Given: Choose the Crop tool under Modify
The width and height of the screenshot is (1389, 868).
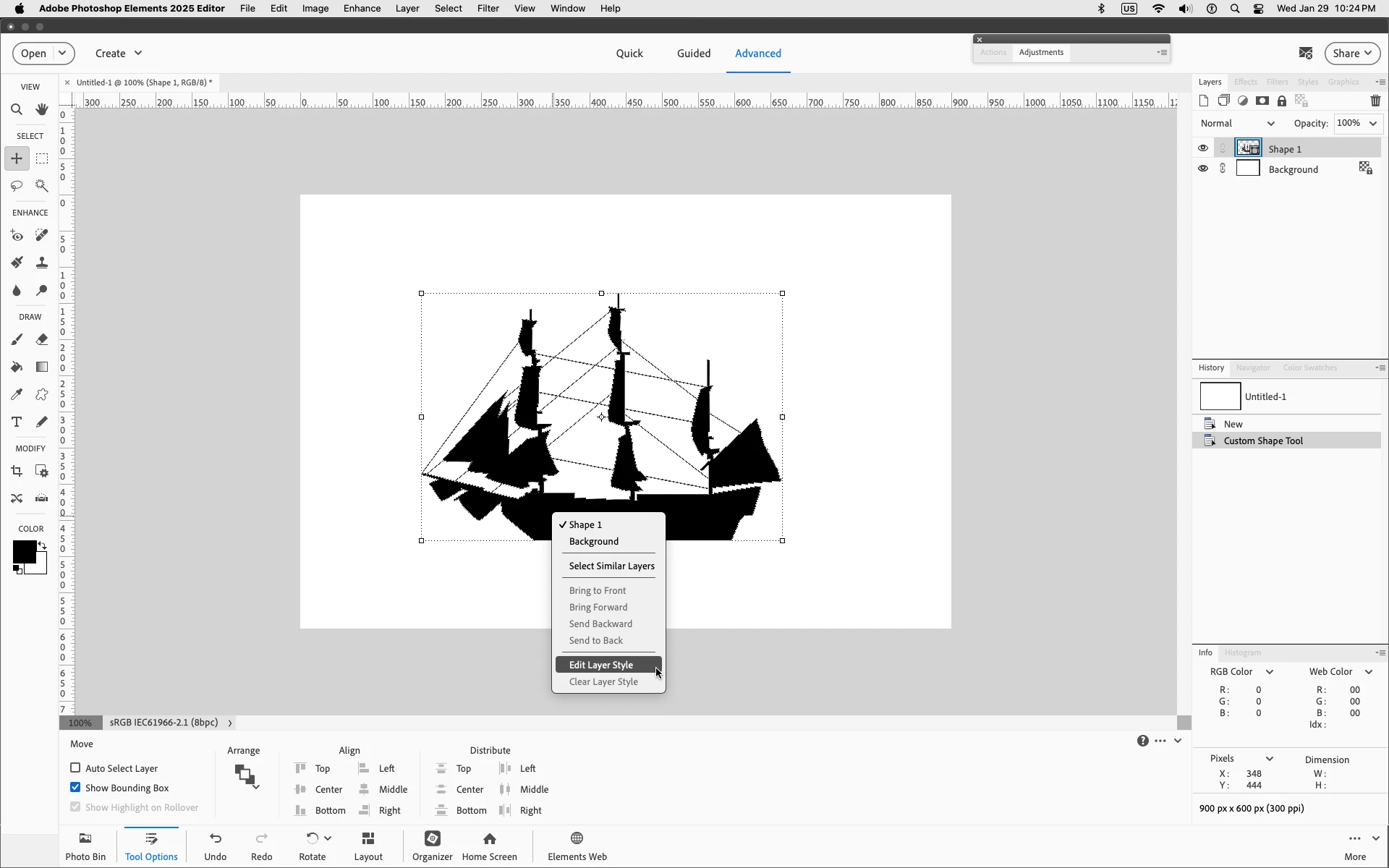Looking at the screenshot, I should click(x=17, y=472).
